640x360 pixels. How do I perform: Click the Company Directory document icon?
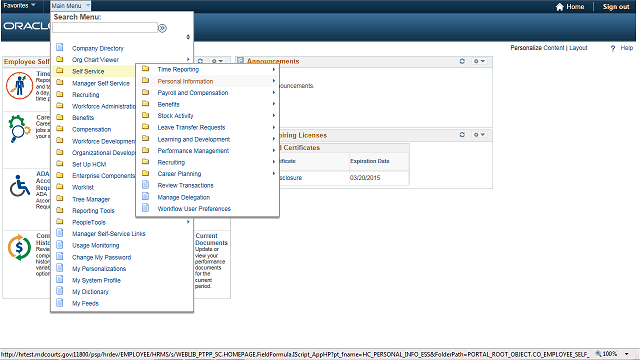(x=60, y=47)
